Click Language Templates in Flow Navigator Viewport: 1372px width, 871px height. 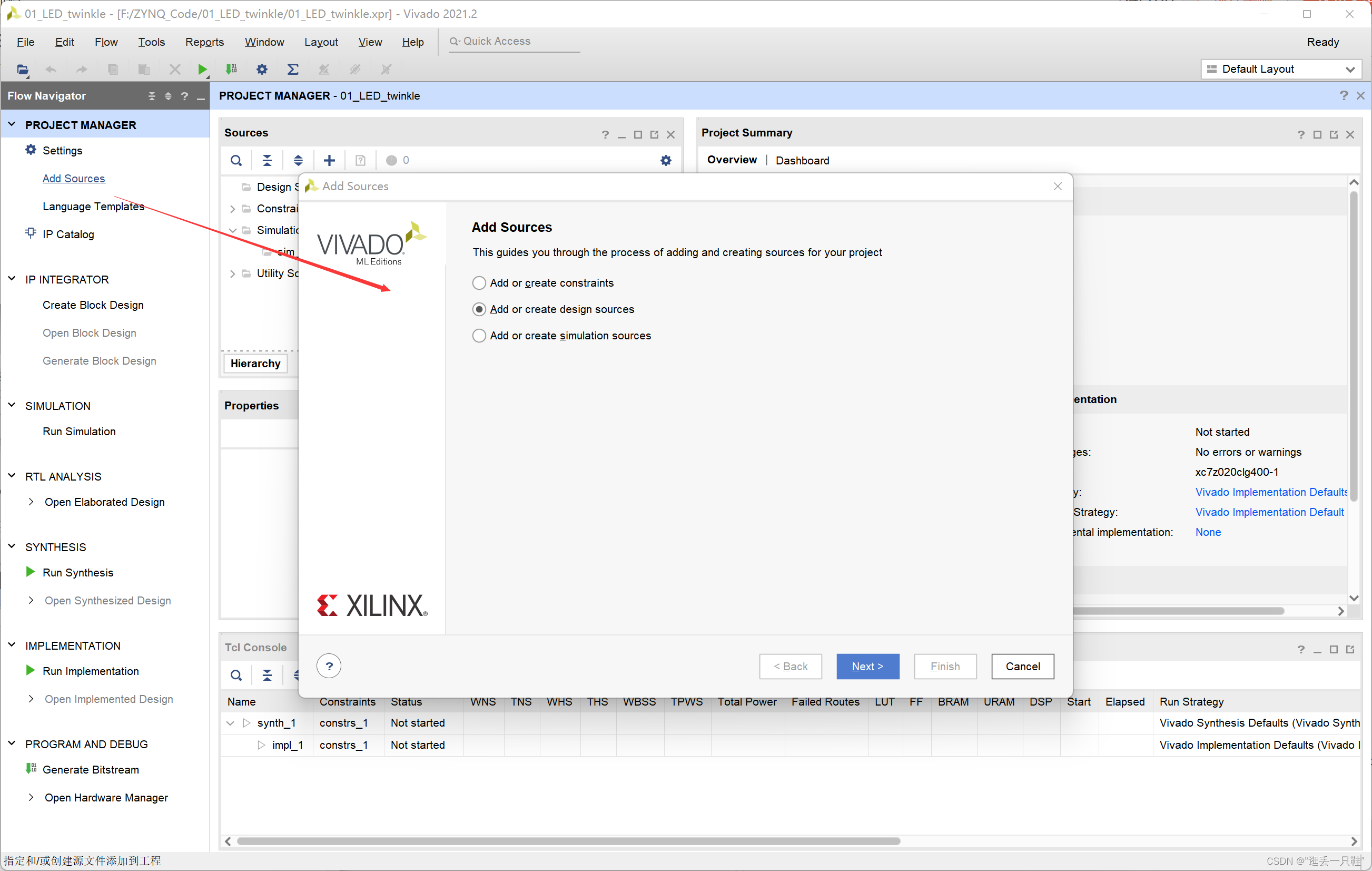pyautogui.click(x=93, y=207)
